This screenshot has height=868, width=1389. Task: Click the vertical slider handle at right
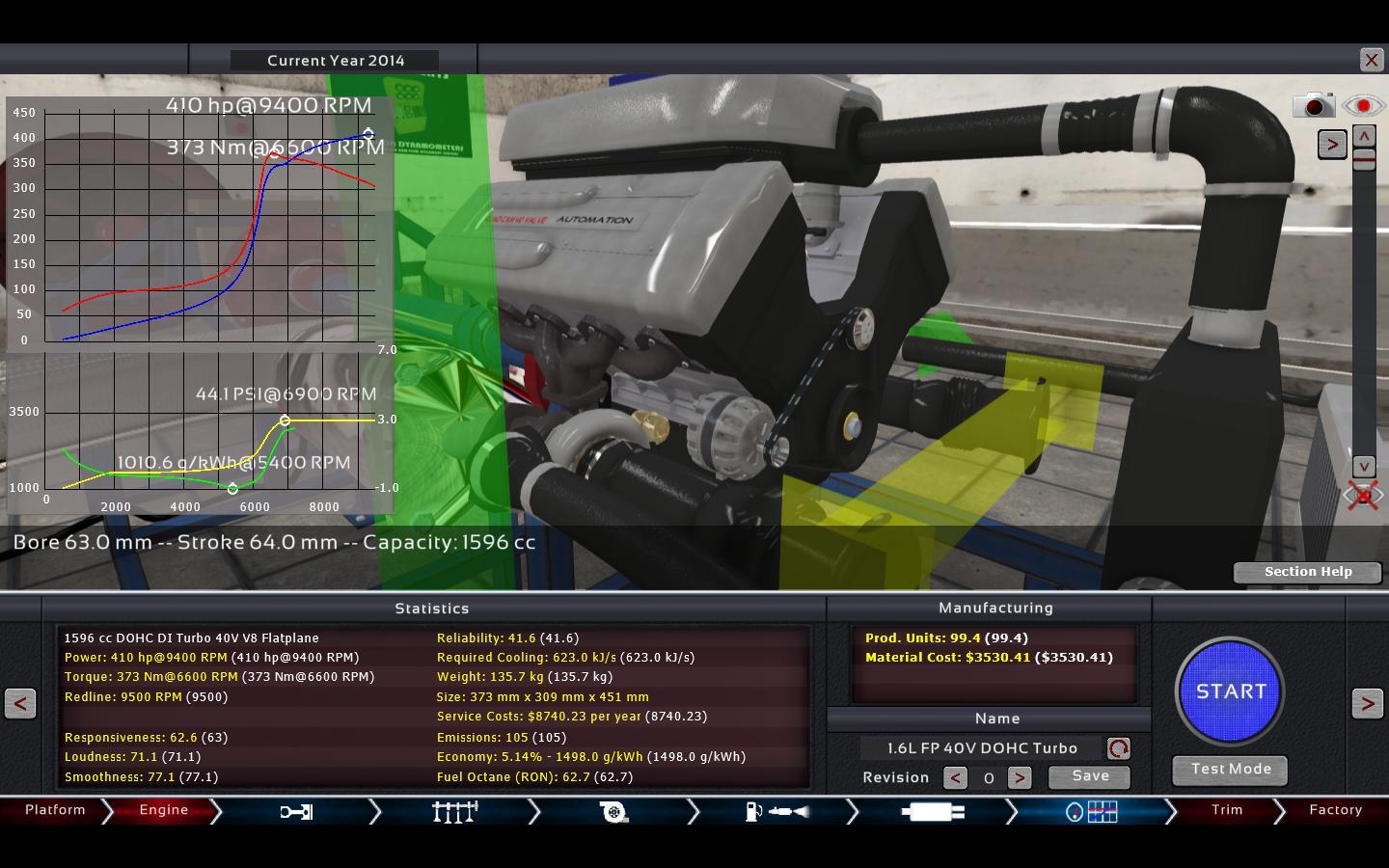[x=1363, y=159]
